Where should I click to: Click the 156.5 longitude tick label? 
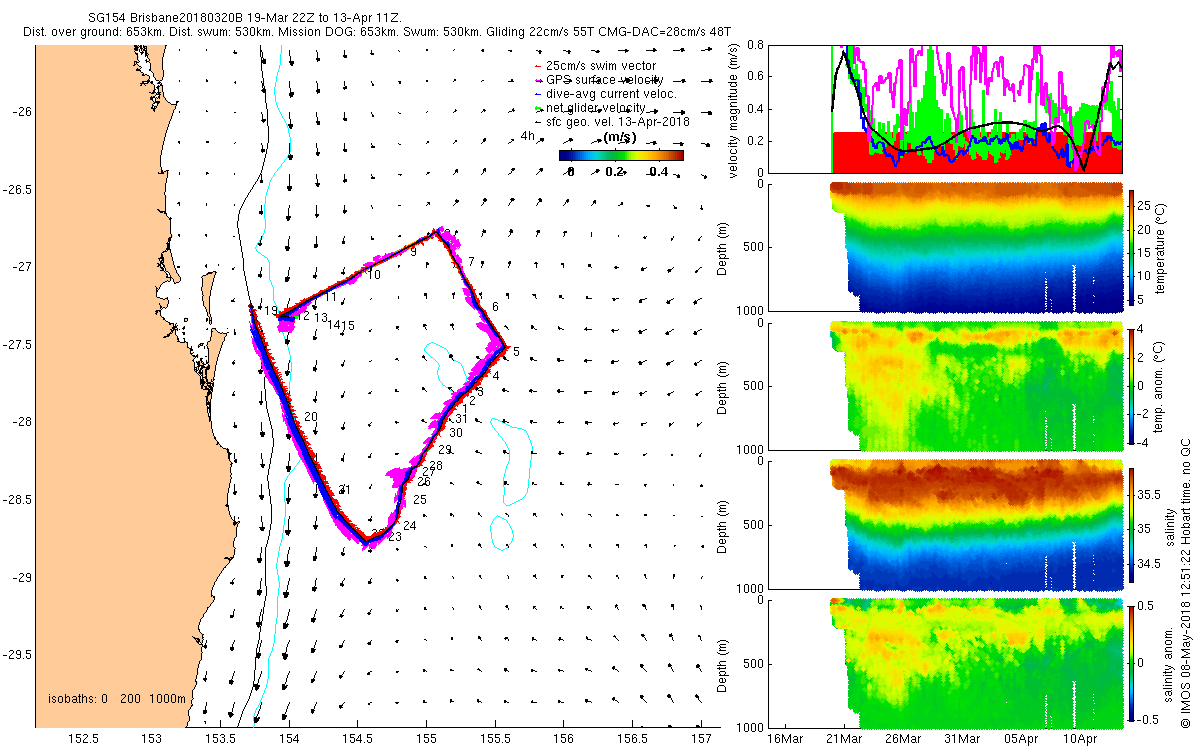pyautogui.click(x=633, y=740)
